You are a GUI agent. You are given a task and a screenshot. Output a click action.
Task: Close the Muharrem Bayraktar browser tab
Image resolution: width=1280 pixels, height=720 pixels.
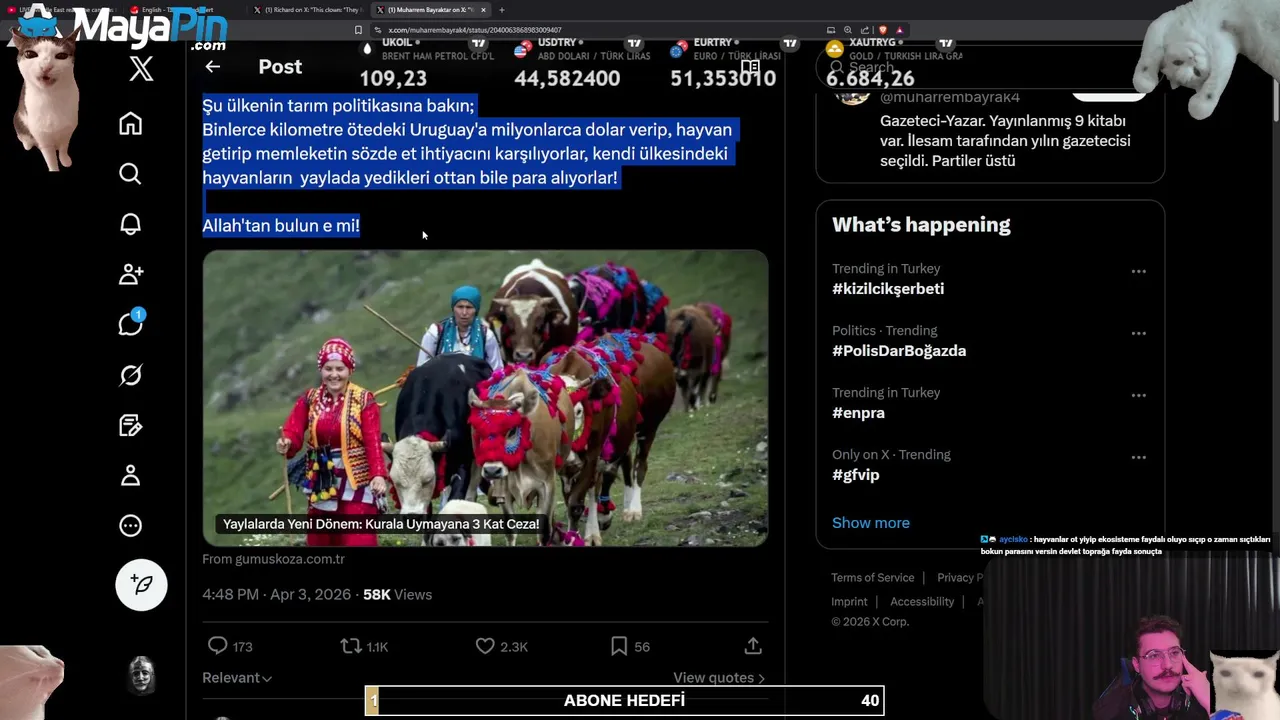coord(483,10)
